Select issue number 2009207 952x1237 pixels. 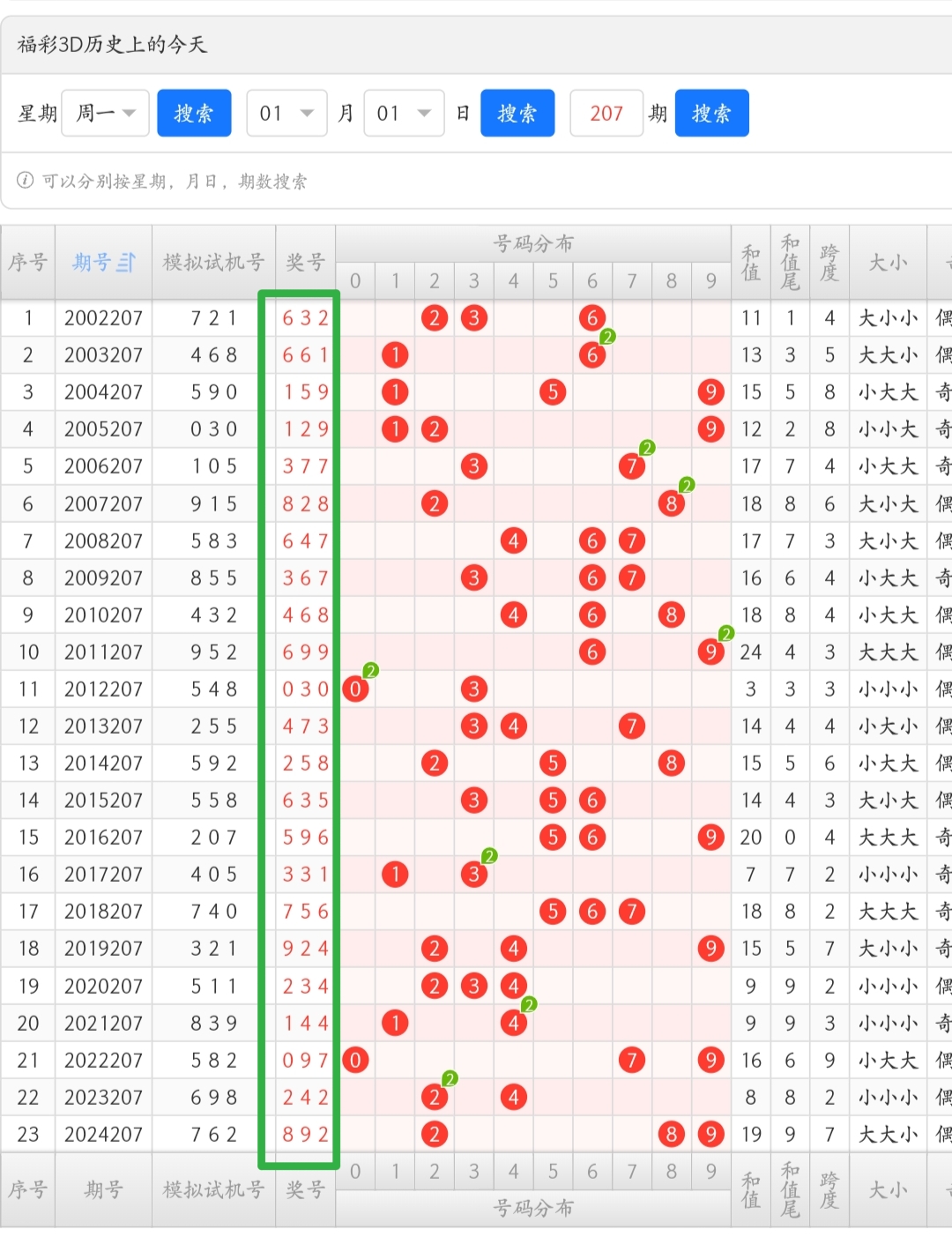[x=103, y=578]
